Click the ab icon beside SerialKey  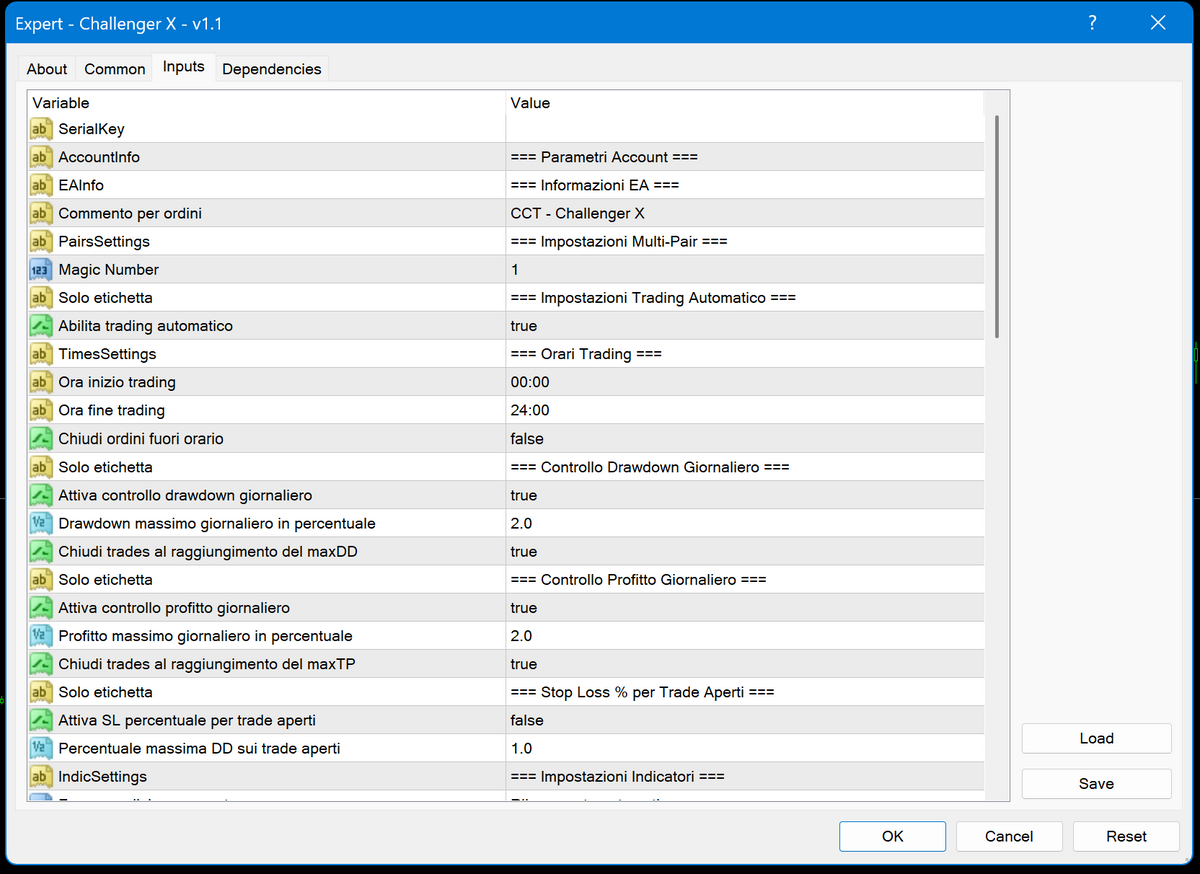pyautogui.click(x=41, y=128)
